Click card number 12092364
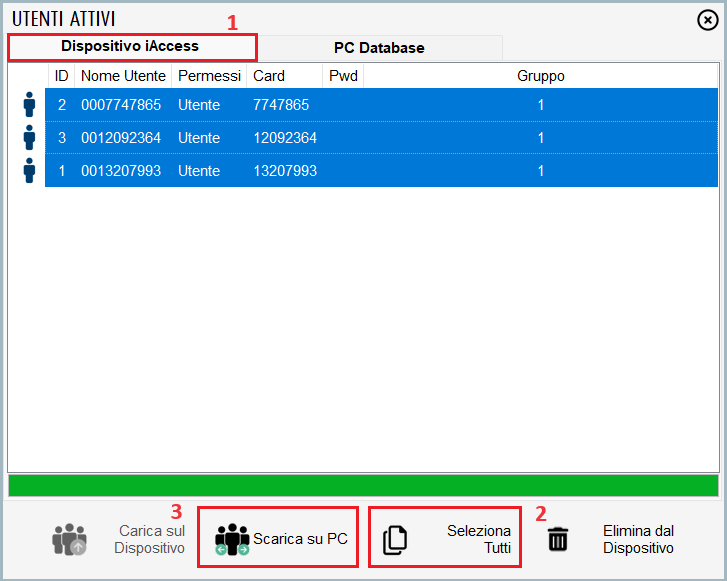Screen dimensions: 727x581 (x=285, y=138)
